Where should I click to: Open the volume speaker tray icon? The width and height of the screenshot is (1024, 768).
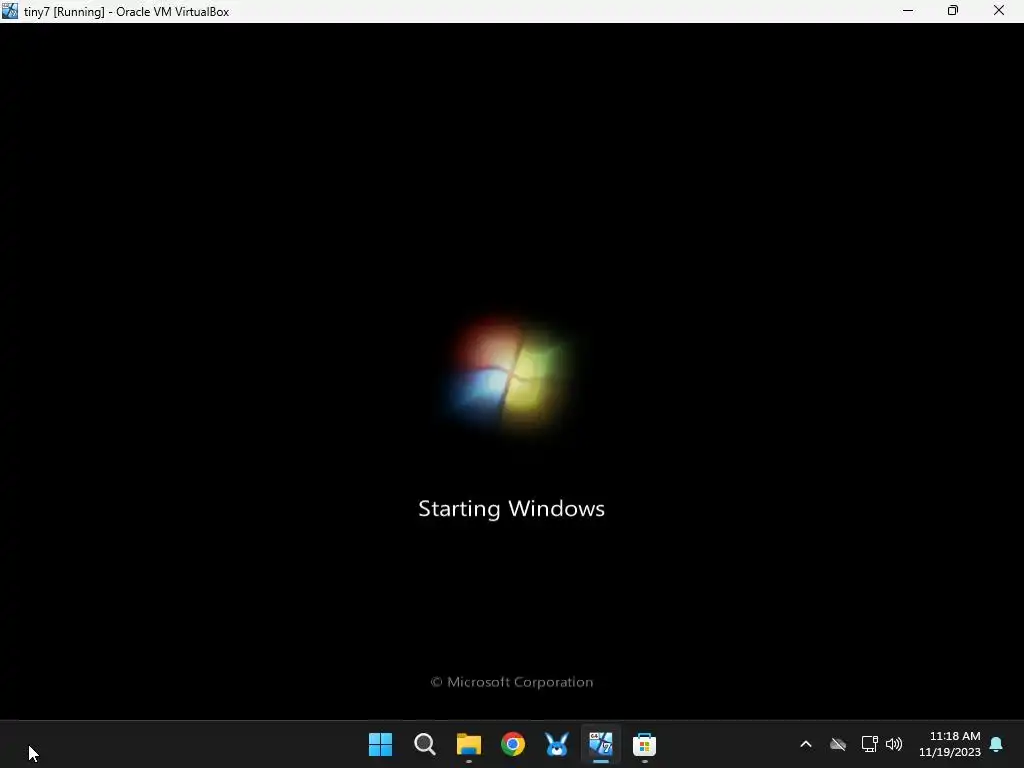click(894, 744)
